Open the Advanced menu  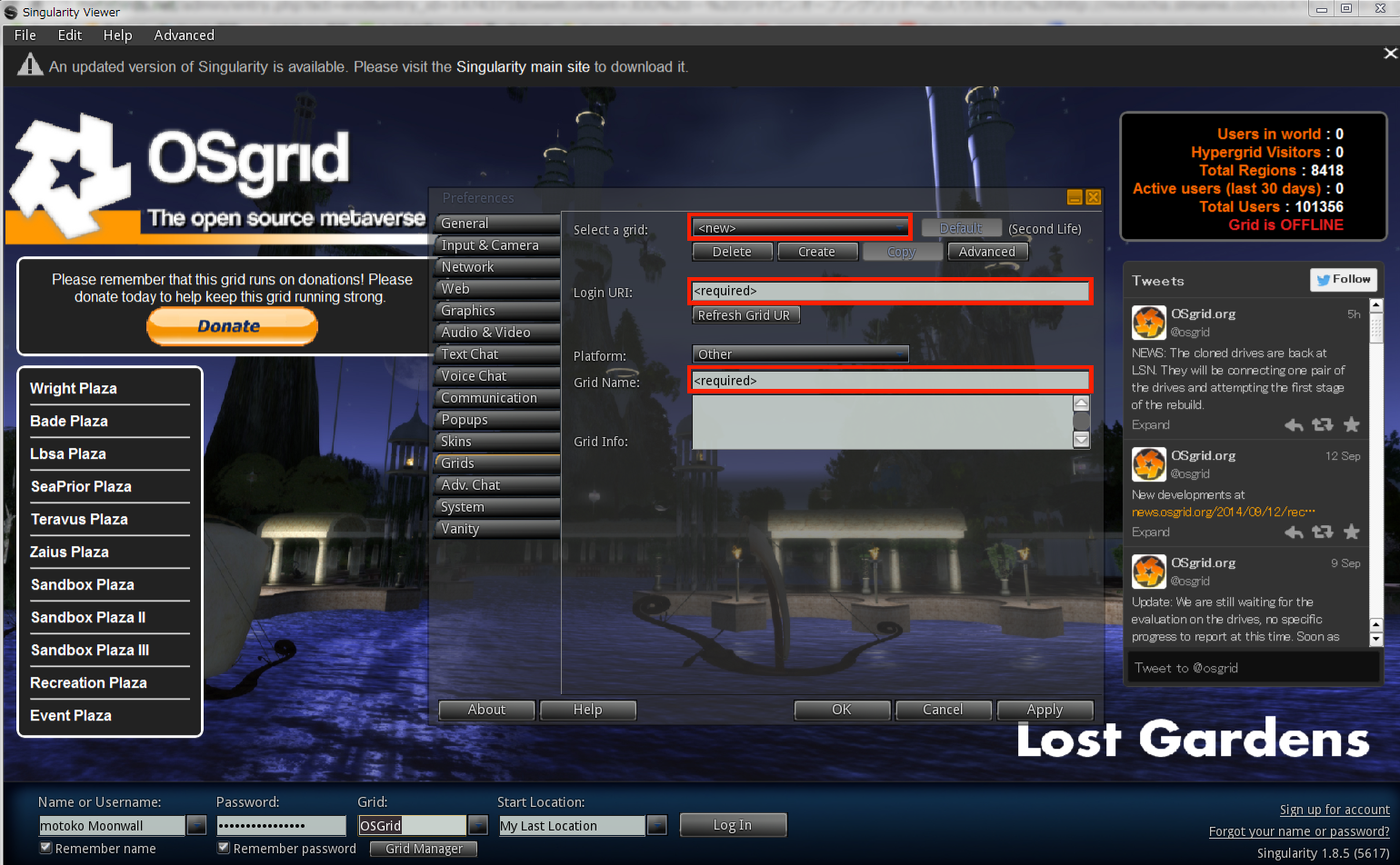point(185,35)
